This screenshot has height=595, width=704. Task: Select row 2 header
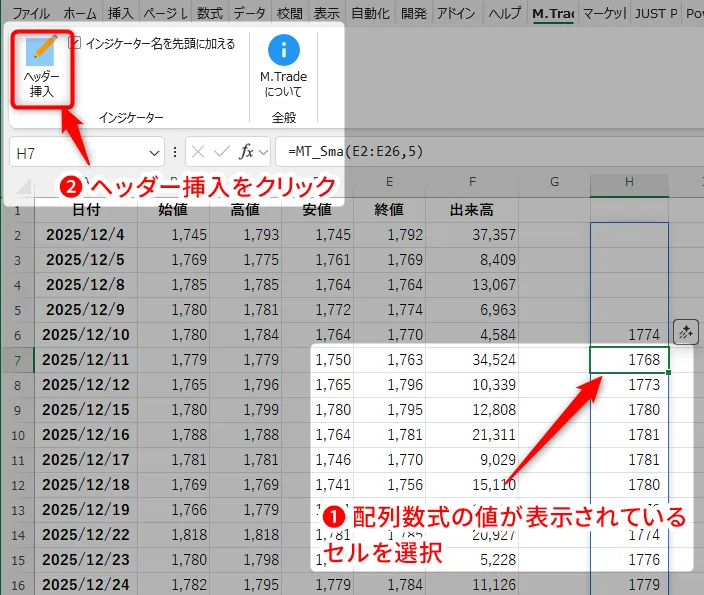[x=18, y=235]
